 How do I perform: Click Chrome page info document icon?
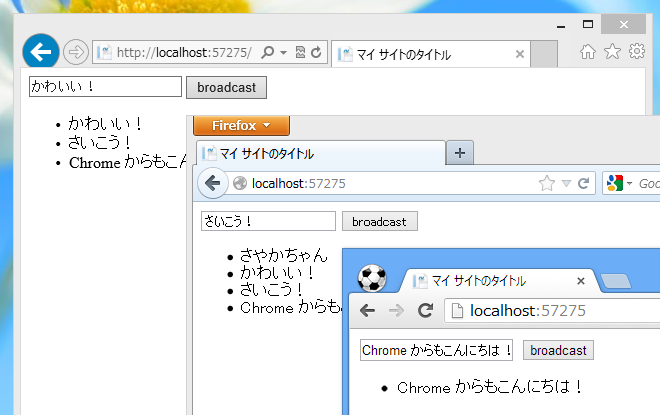[x=457, y=311]
